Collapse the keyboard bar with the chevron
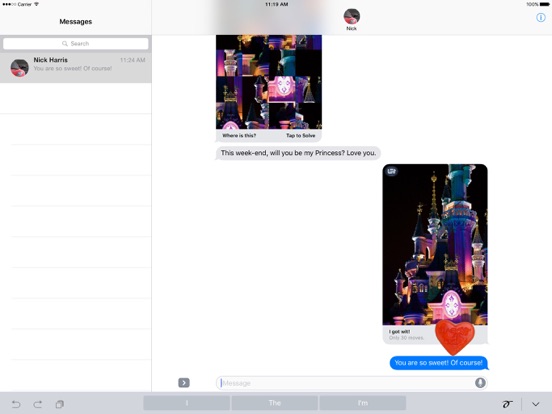Image resolution: width=552 pixels, height=414 pixels. (x=535, y=404)
